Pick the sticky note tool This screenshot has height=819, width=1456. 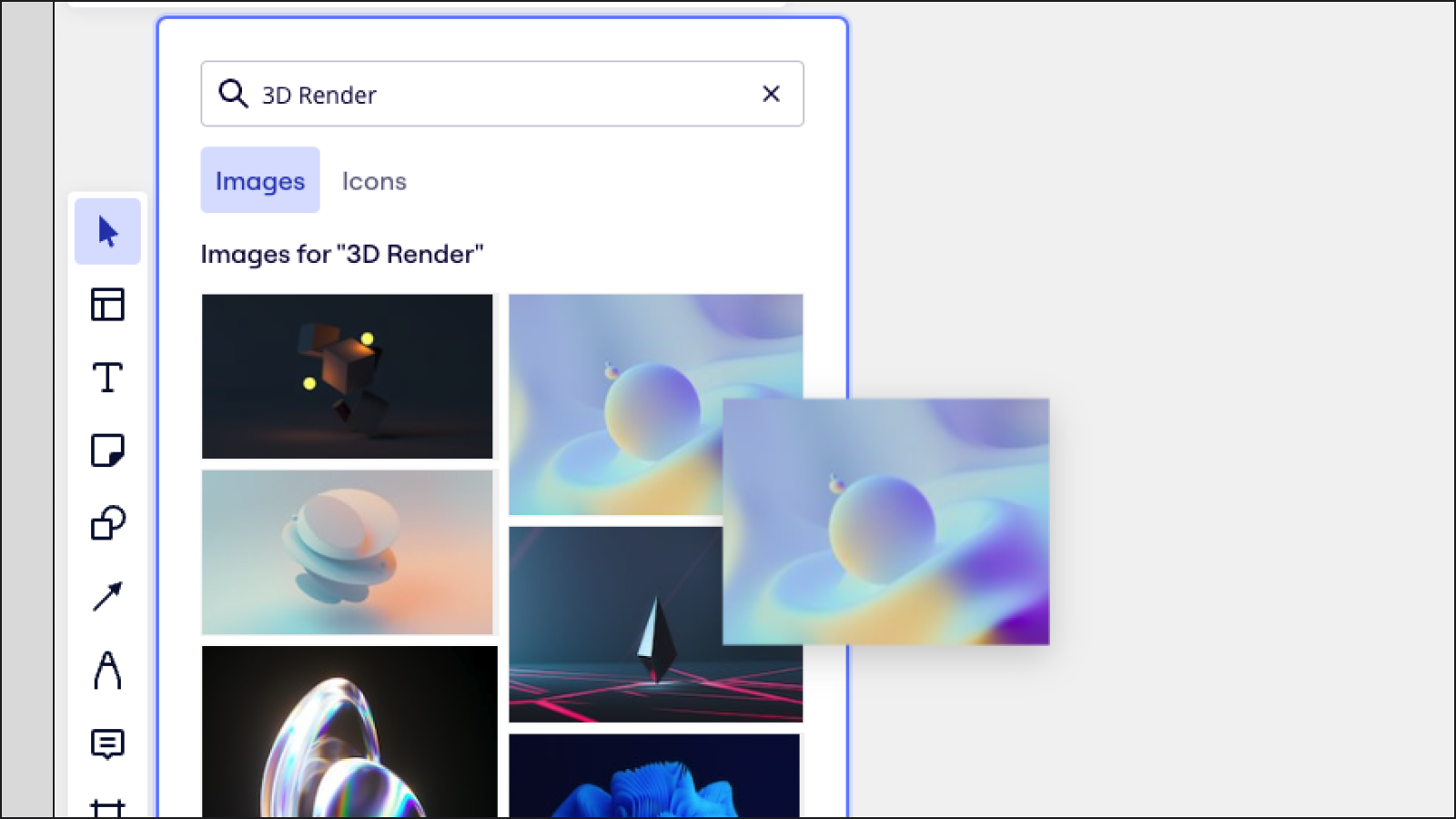coord(107,450)
